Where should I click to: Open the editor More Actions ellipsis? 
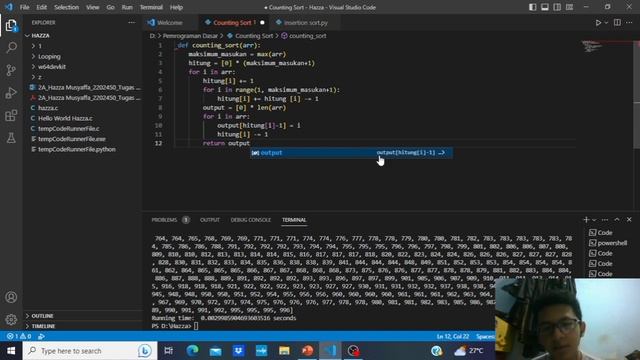coord(629,22)
